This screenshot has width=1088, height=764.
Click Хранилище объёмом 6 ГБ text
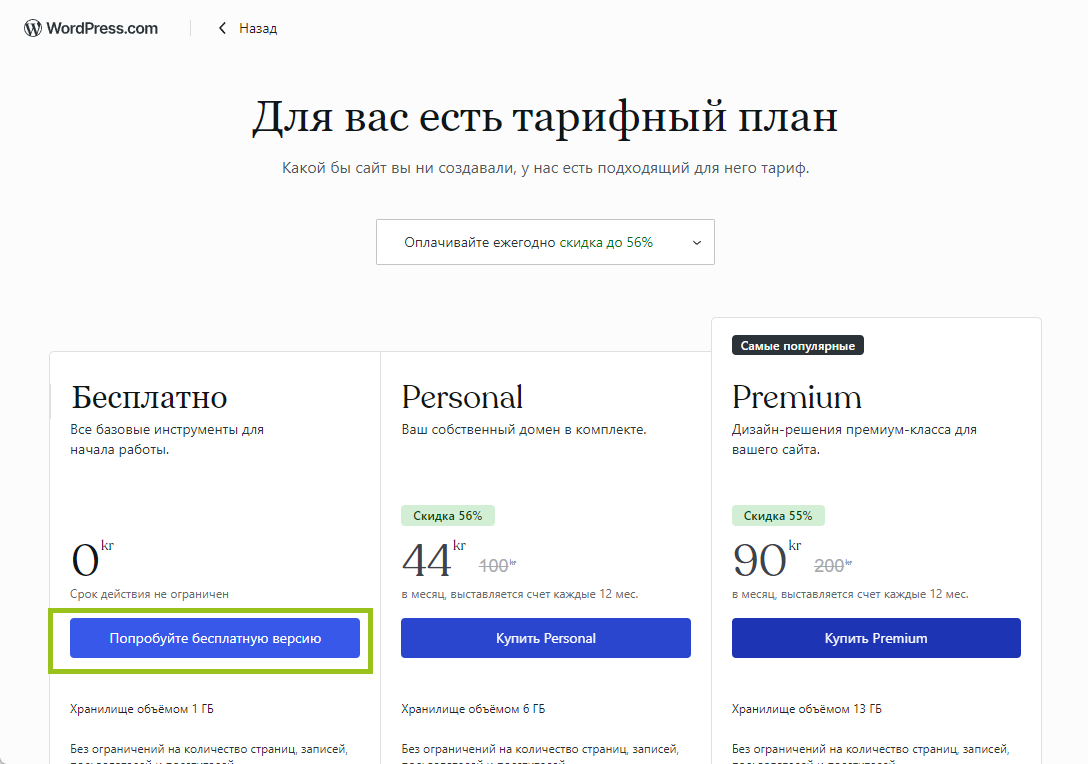pos(473,709)
